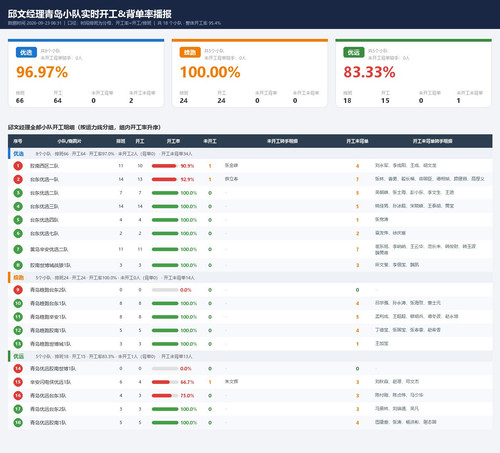Click the green rank 6 badge
The image size is (500, 453).
(18, 233)
